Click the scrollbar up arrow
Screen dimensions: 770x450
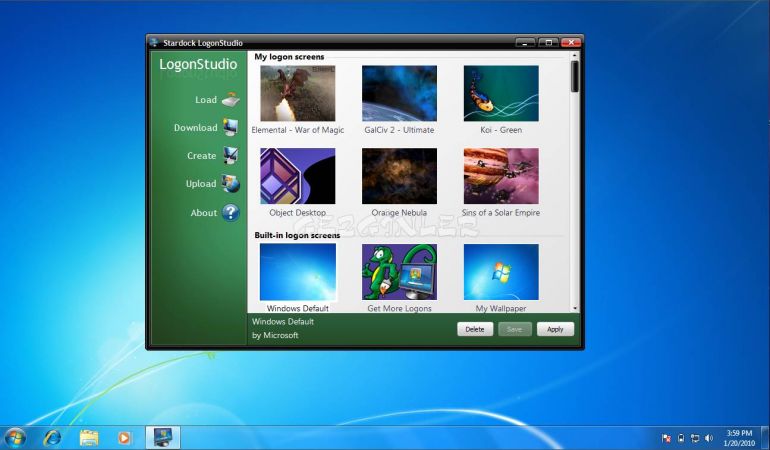coord(575,56)
